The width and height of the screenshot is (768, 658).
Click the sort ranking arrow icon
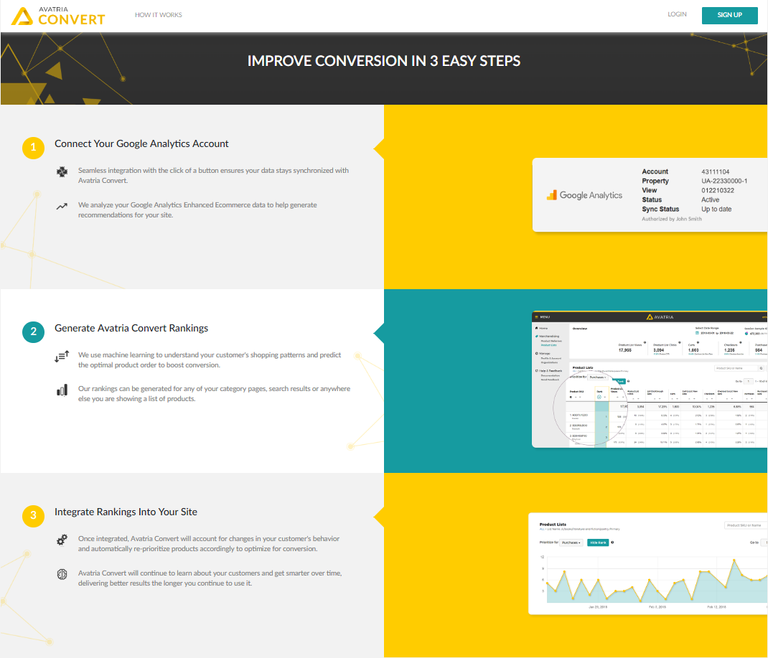pyautogui.click(x=62, y=356)
